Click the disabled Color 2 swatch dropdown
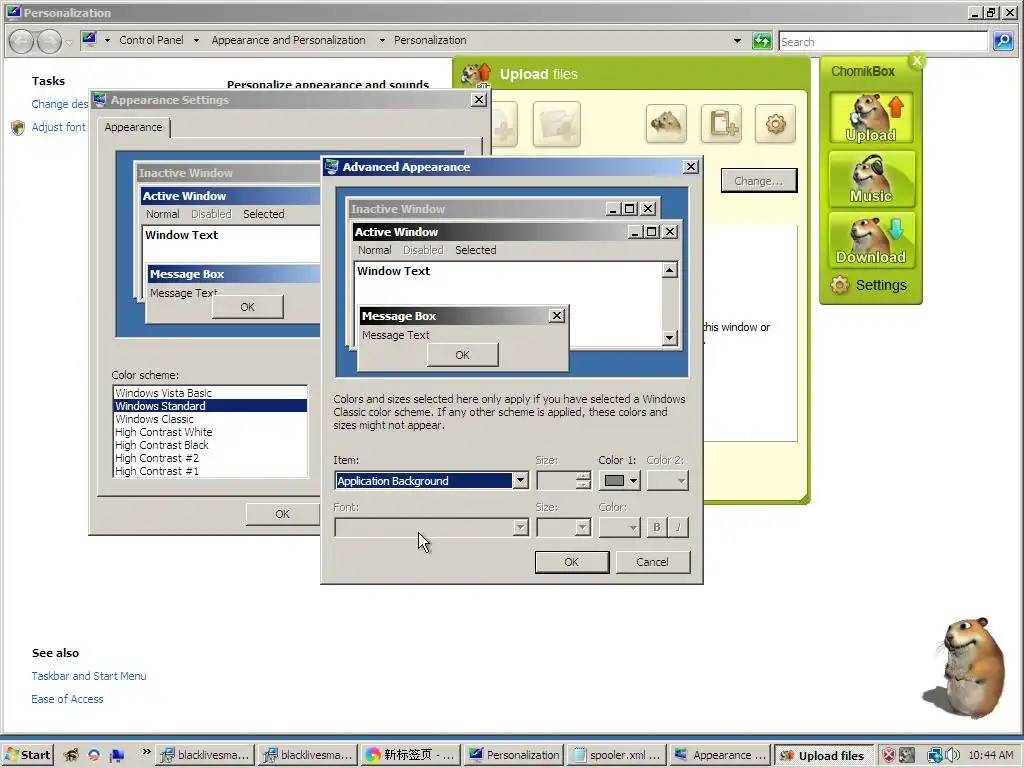This screenshot has width=1024, height=768. pyautogui.click(x=667, y=481)
